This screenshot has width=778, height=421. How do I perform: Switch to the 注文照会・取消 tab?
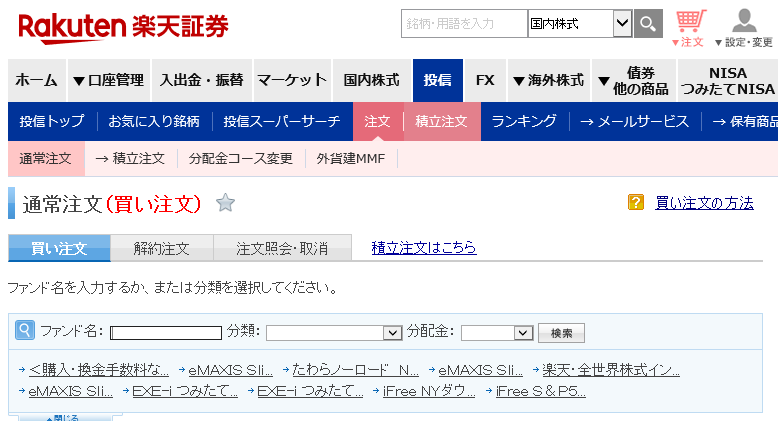[x=282, y=248]
